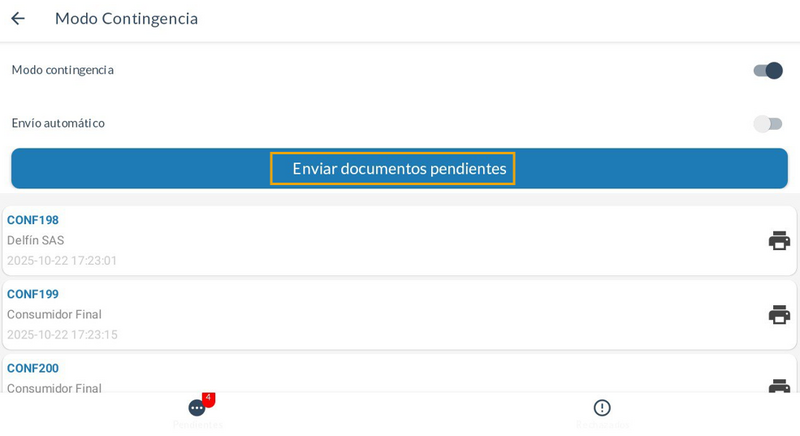Screen dimensions: 800x436
Task: Open the CONF198 document number link
Action: coord(33,220)
